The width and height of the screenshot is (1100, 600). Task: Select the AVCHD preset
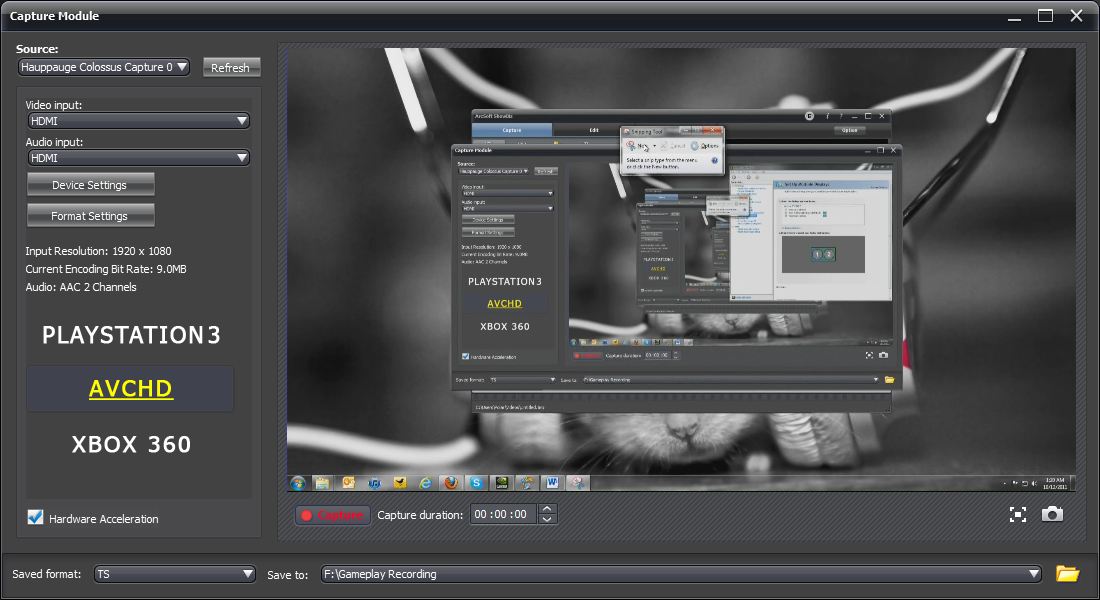[130, 388]
